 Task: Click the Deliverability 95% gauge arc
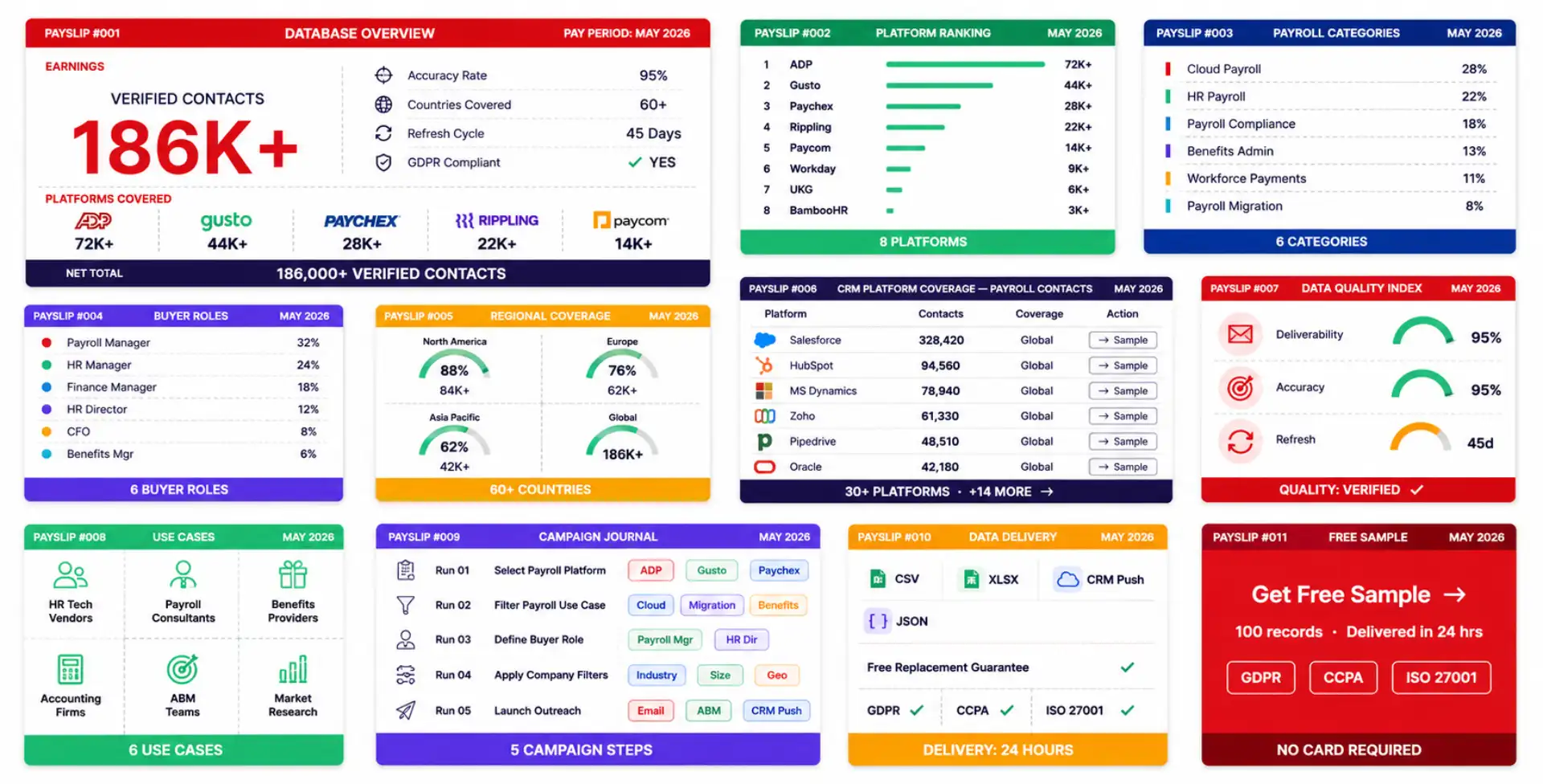click(x=1422, y=331)
